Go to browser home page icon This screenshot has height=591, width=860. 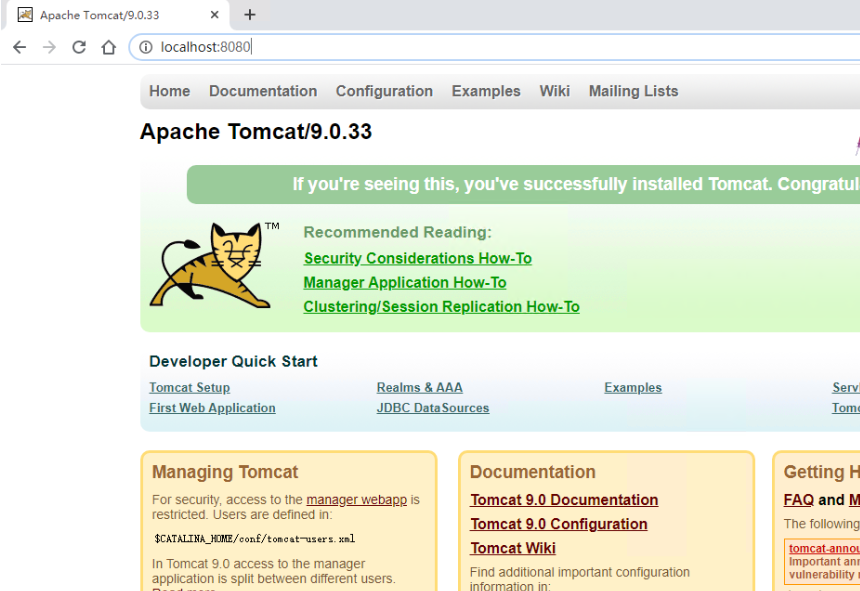tap(109, 47)
